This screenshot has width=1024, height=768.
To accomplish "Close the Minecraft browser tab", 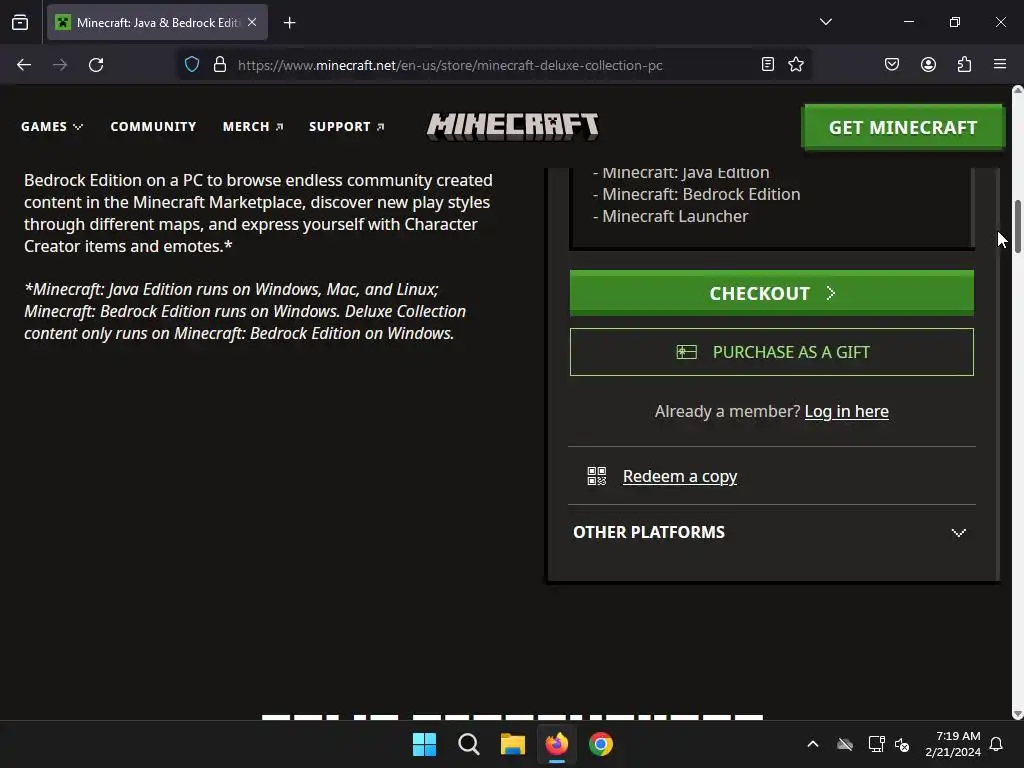I will pyautogui.click(x=252, y=22).
